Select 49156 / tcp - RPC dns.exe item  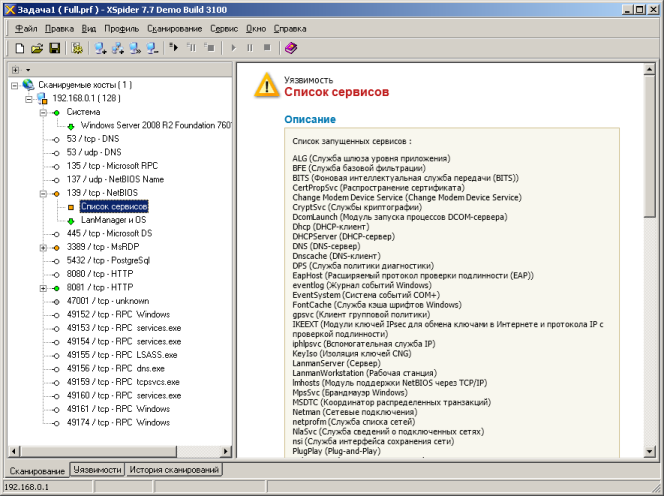tap(116, 369)
